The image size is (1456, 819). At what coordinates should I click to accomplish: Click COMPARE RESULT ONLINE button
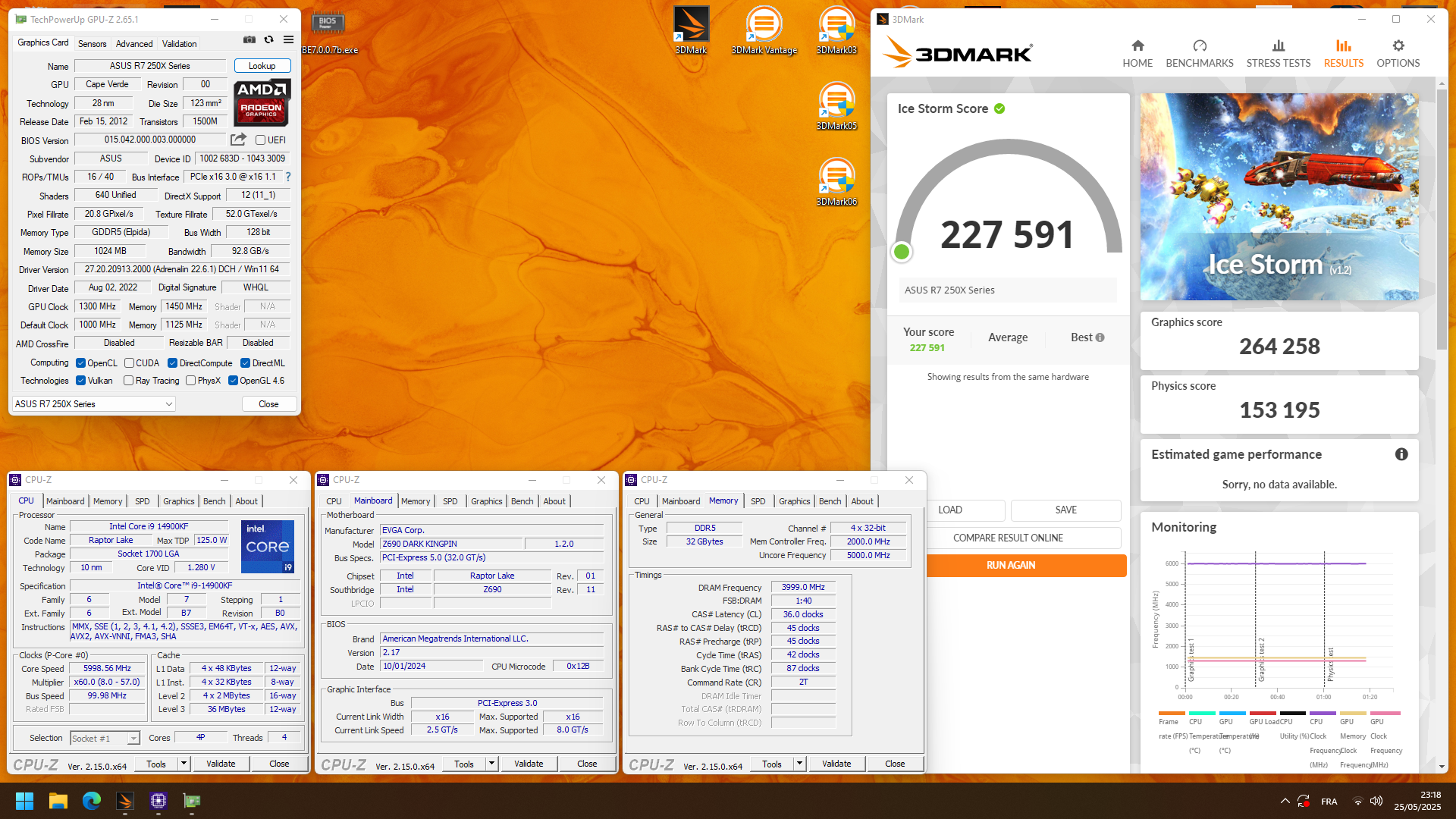point(1008,538)
